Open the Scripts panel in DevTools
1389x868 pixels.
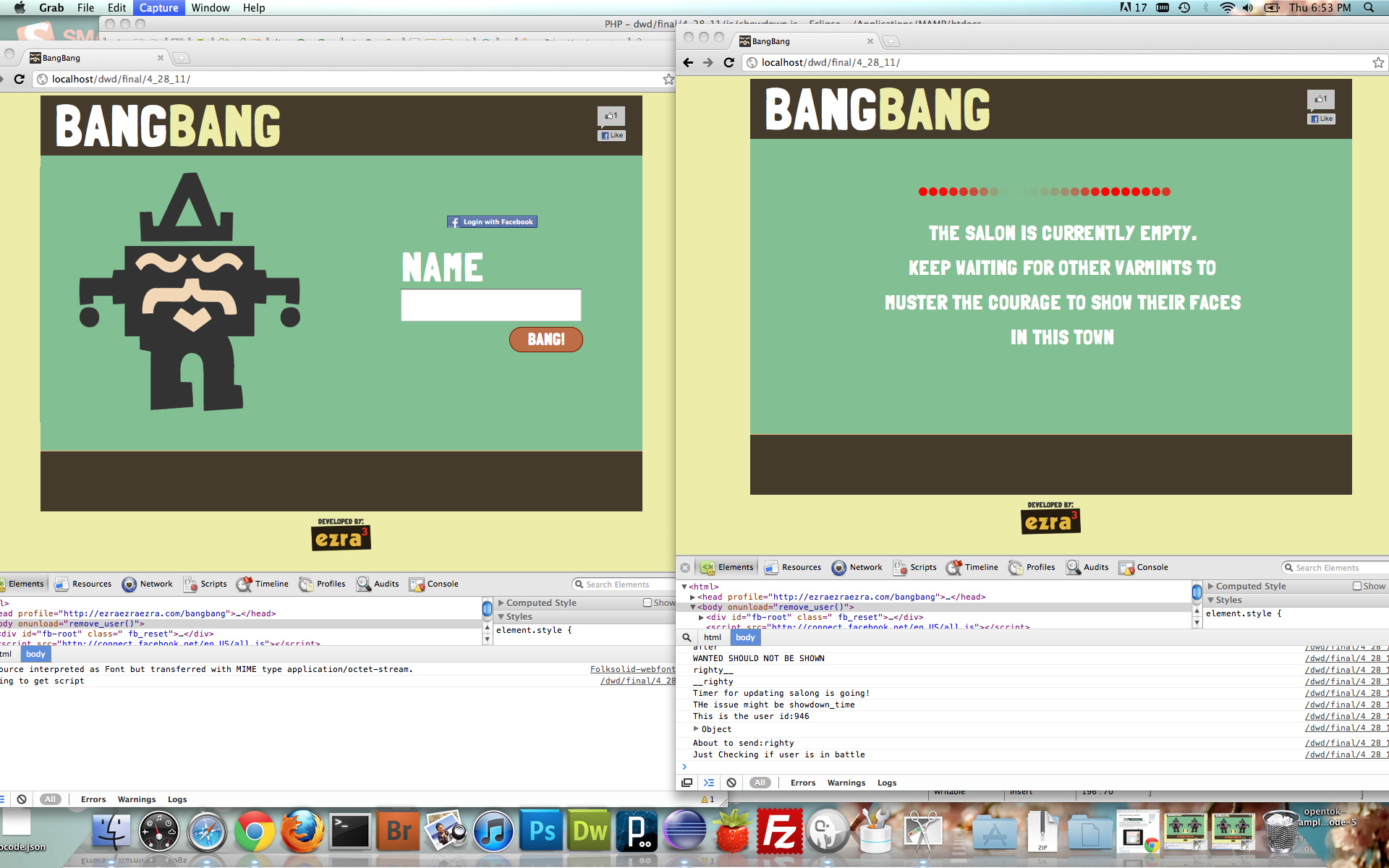click(x=914, y=567)
